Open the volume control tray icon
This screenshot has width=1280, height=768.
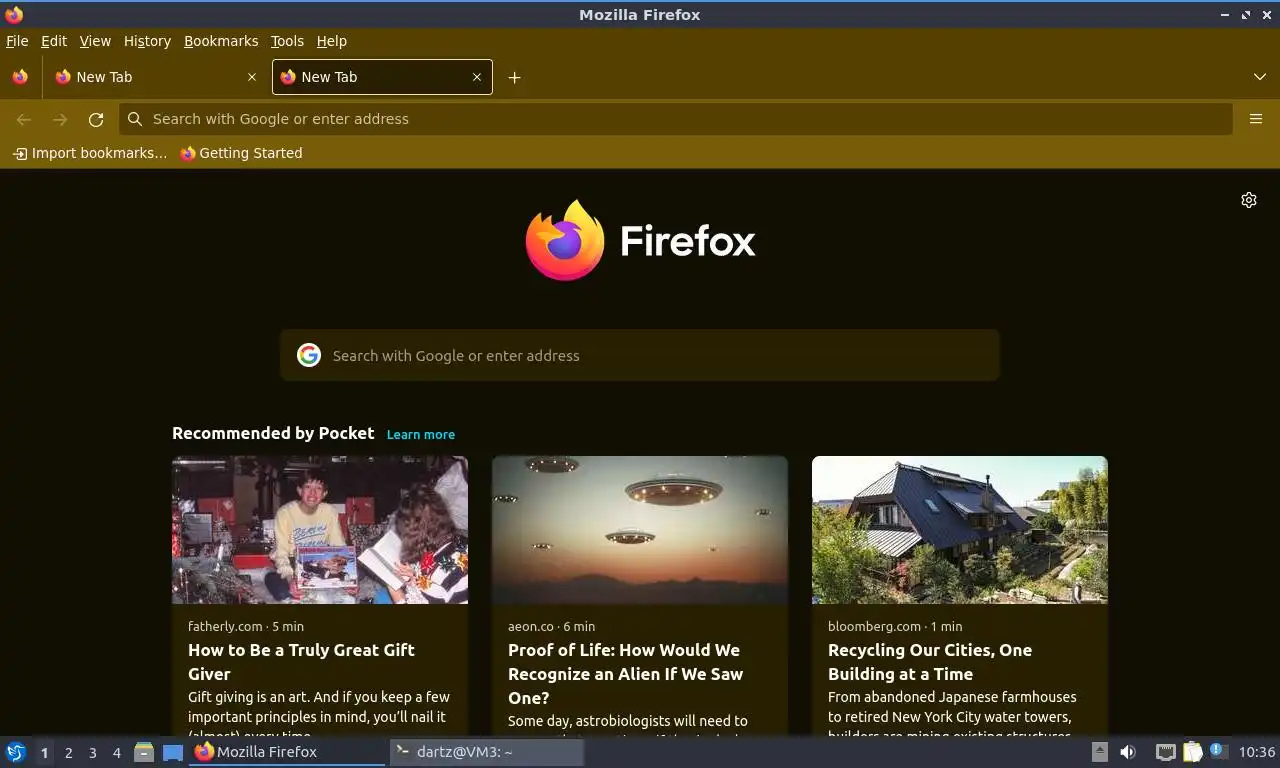[1128, 752]
